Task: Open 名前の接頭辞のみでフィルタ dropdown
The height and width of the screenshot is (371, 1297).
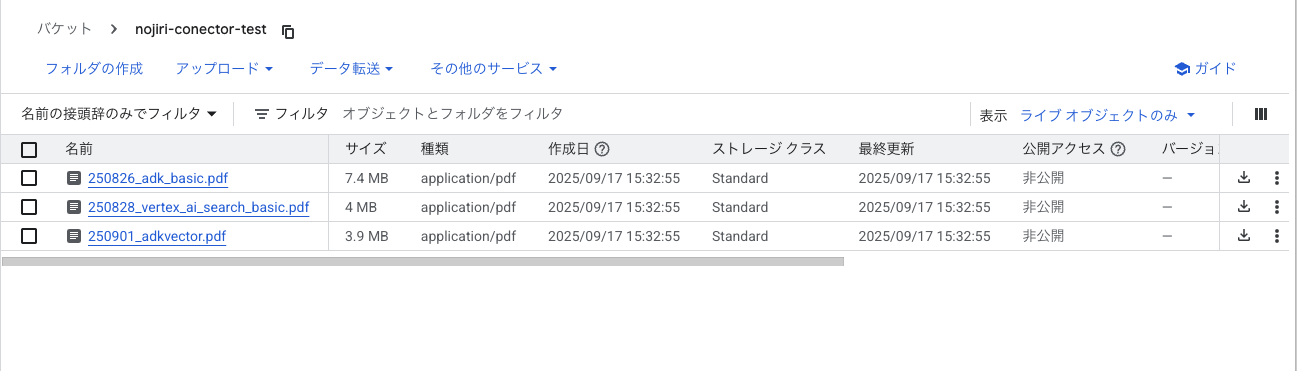Action: click(x=119, y=115)
